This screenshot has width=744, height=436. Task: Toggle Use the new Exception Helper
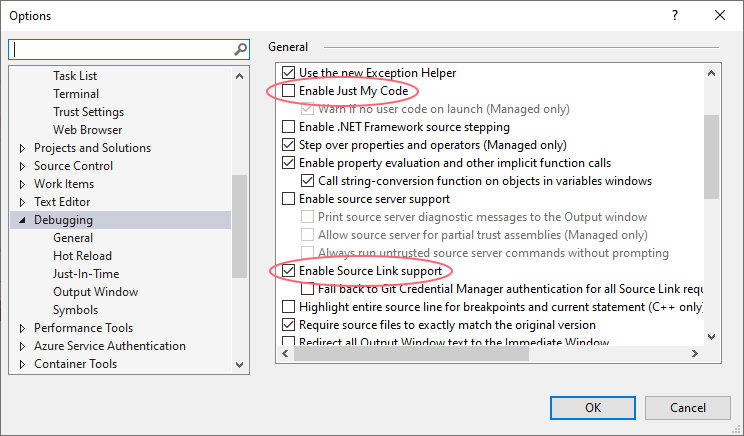289,73
